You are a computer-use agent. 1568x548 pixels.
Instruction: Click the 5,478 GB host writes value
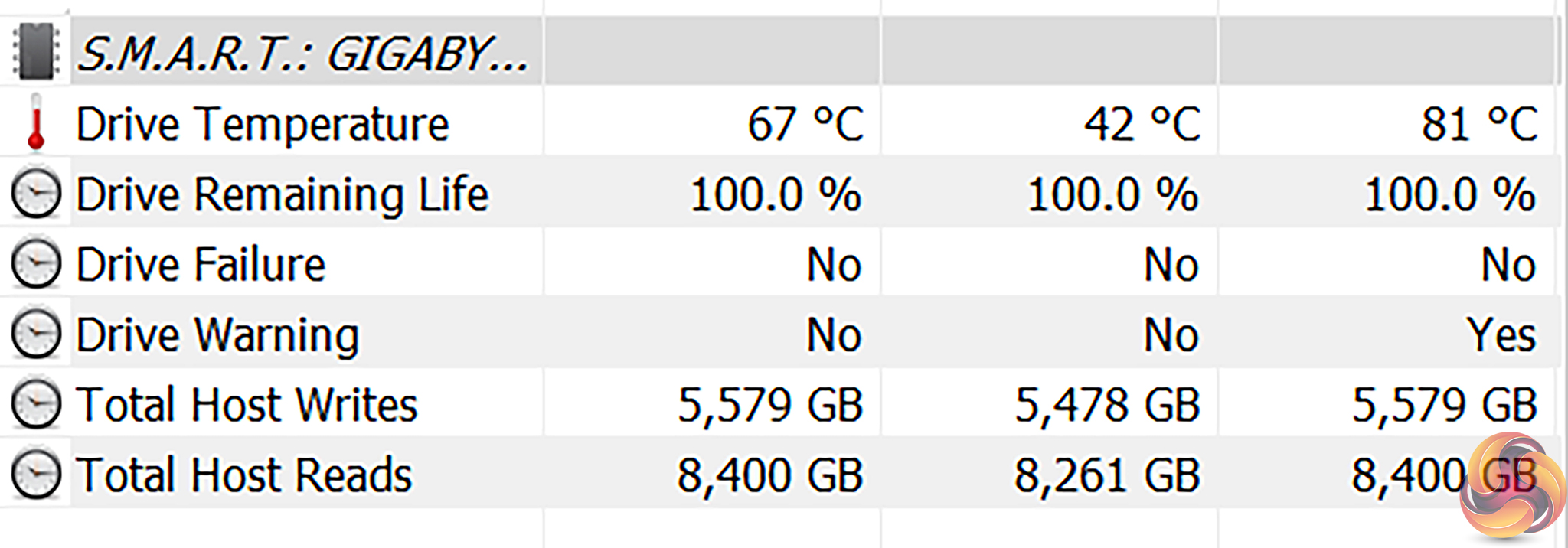[x=1107, y=405]
